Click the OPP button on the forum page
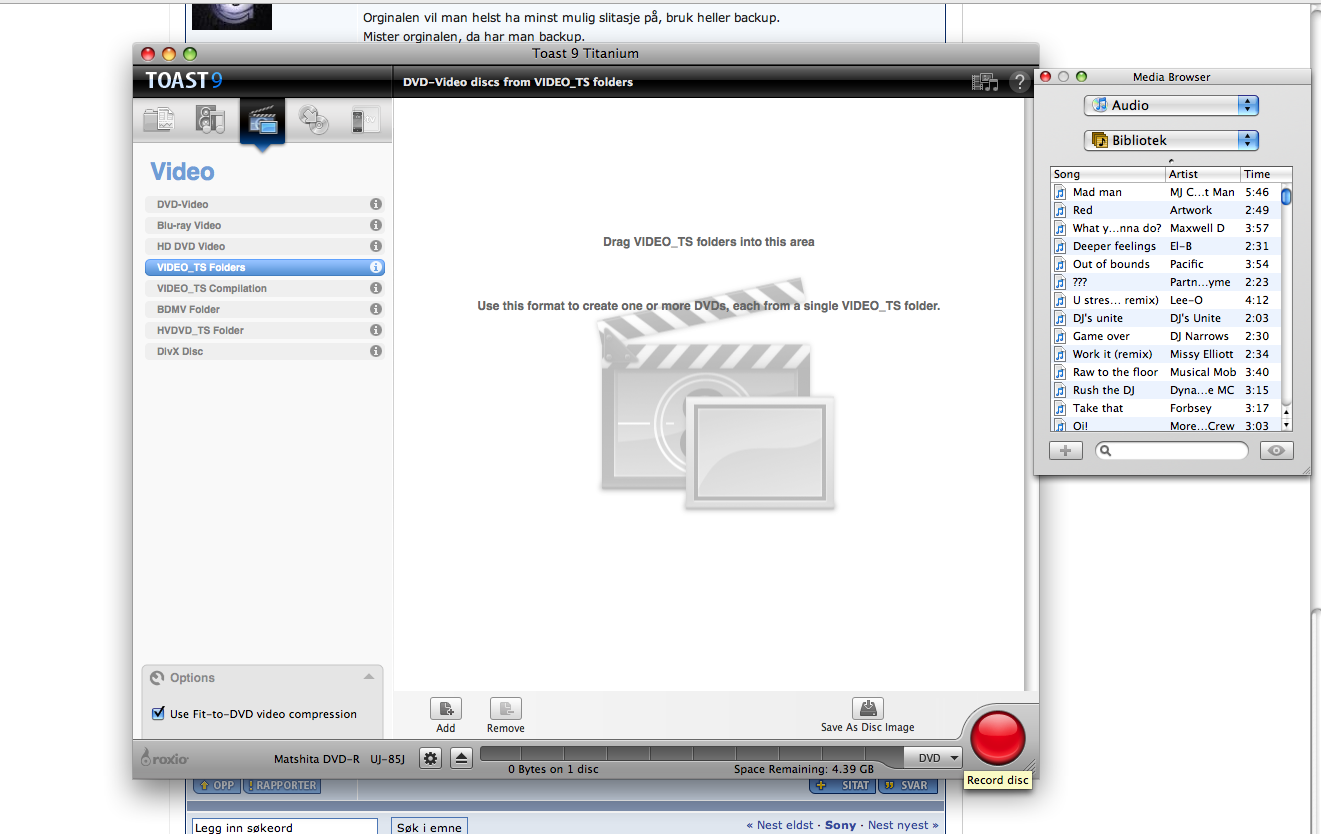 (216, 786)
